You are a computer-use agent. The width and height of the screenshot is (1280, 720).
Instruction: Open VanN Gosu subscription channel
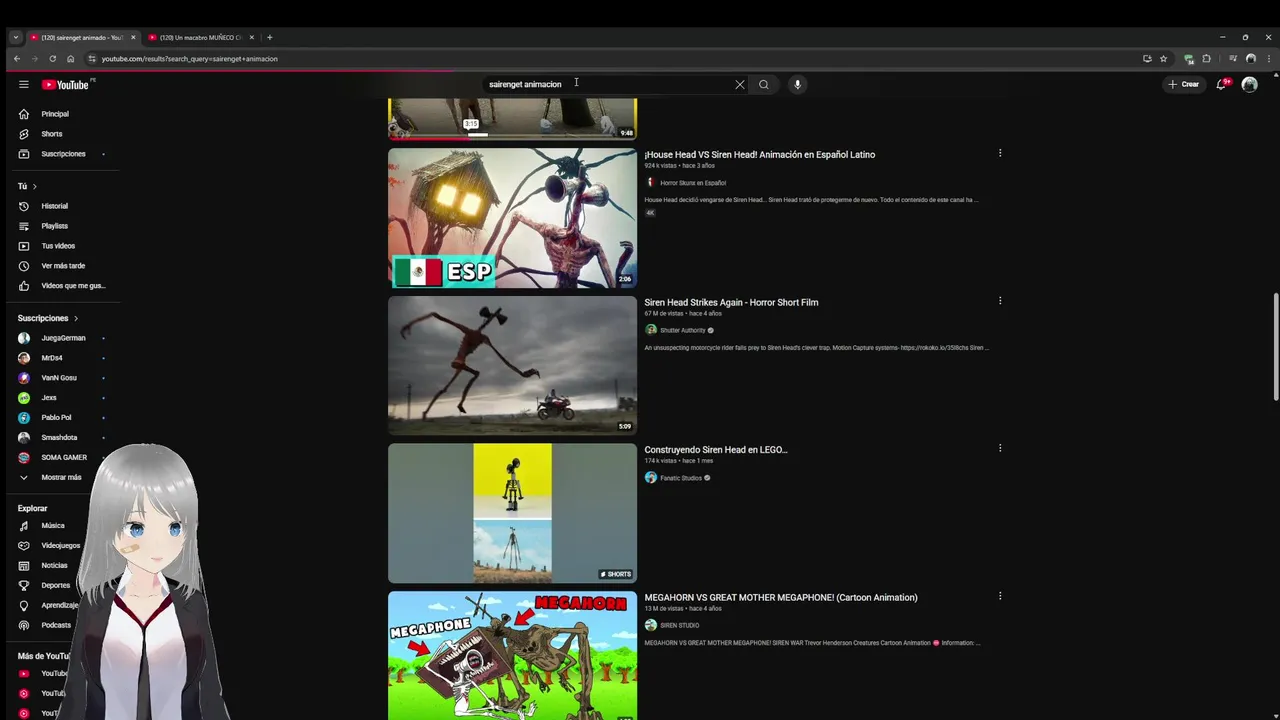click(60, 378)
